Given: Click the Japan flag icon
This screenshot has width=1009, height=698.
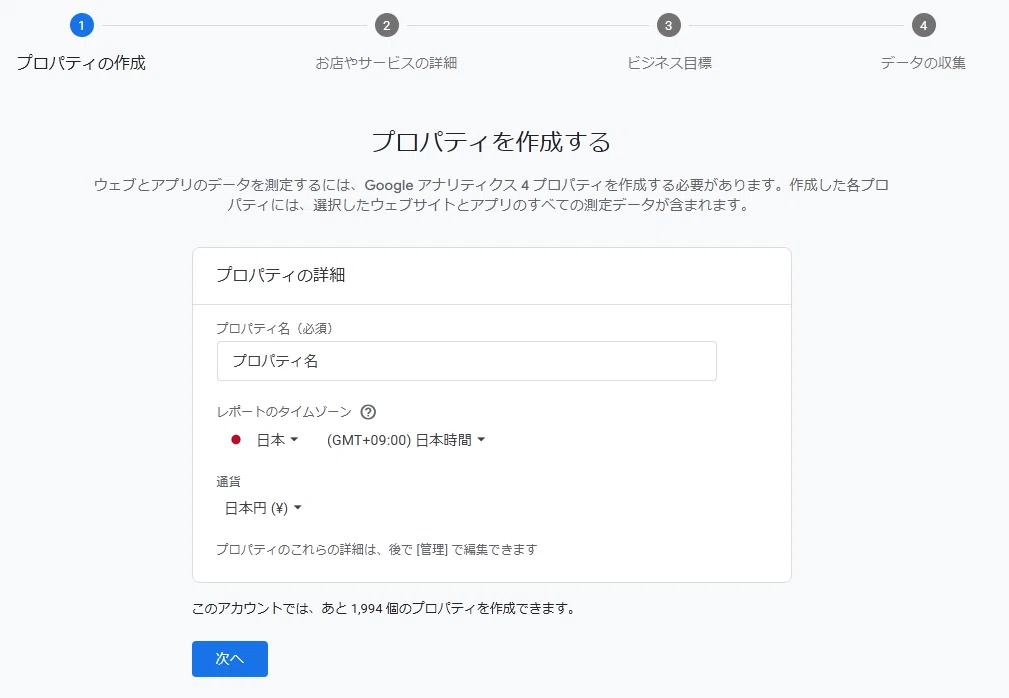Looking at the screenshot, I should (236, 440).
